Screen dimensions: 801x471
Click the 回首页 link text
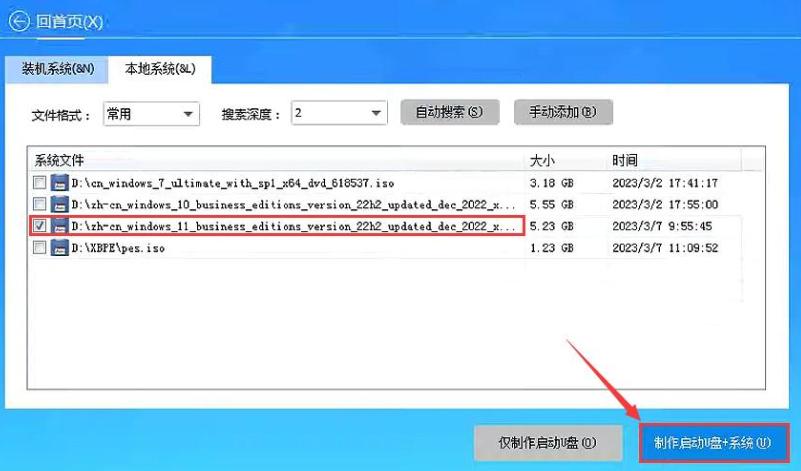click(69, 22)
